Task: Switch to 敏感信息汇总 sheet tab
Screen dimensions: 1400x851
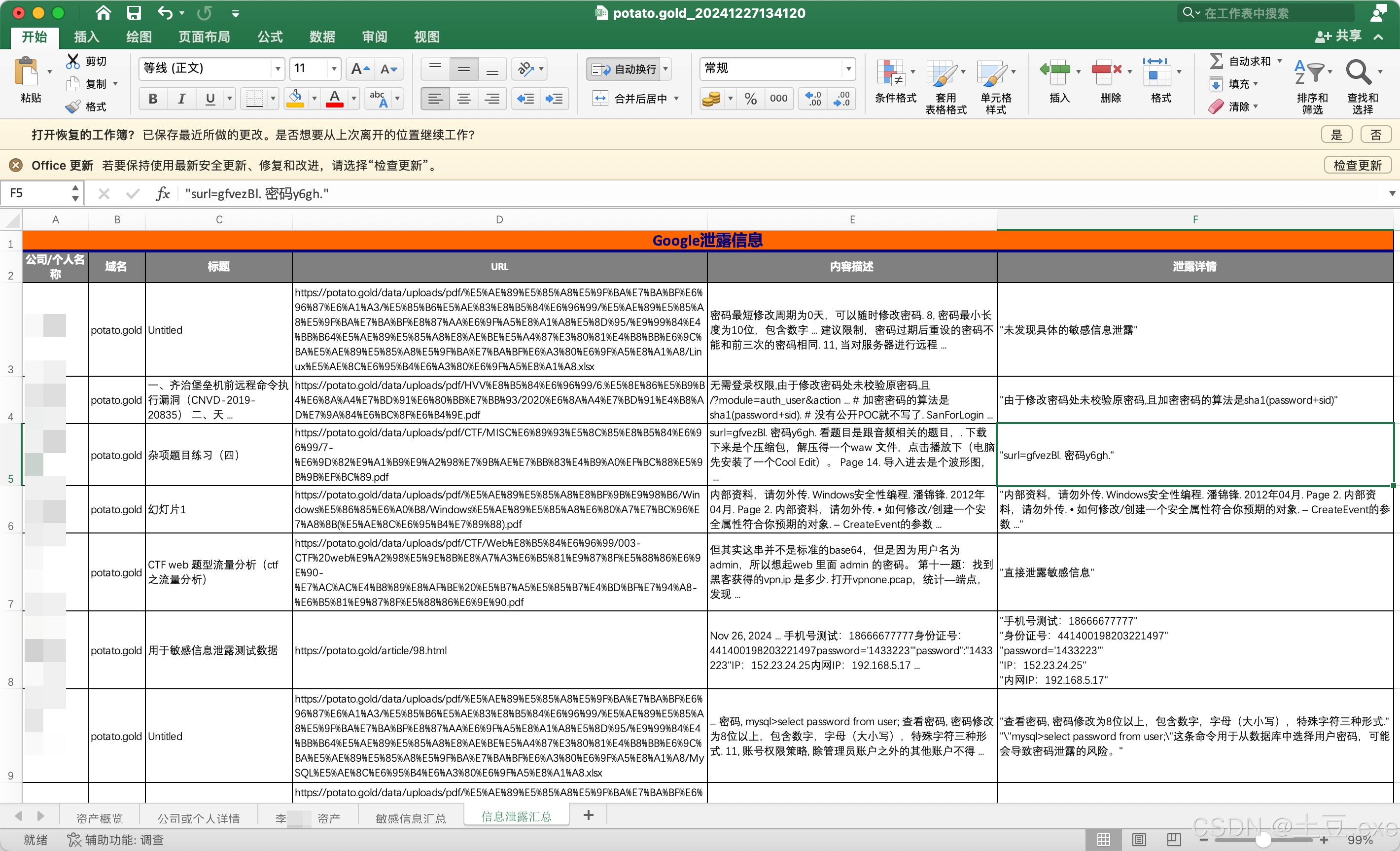Action: (x=410, y=817)
